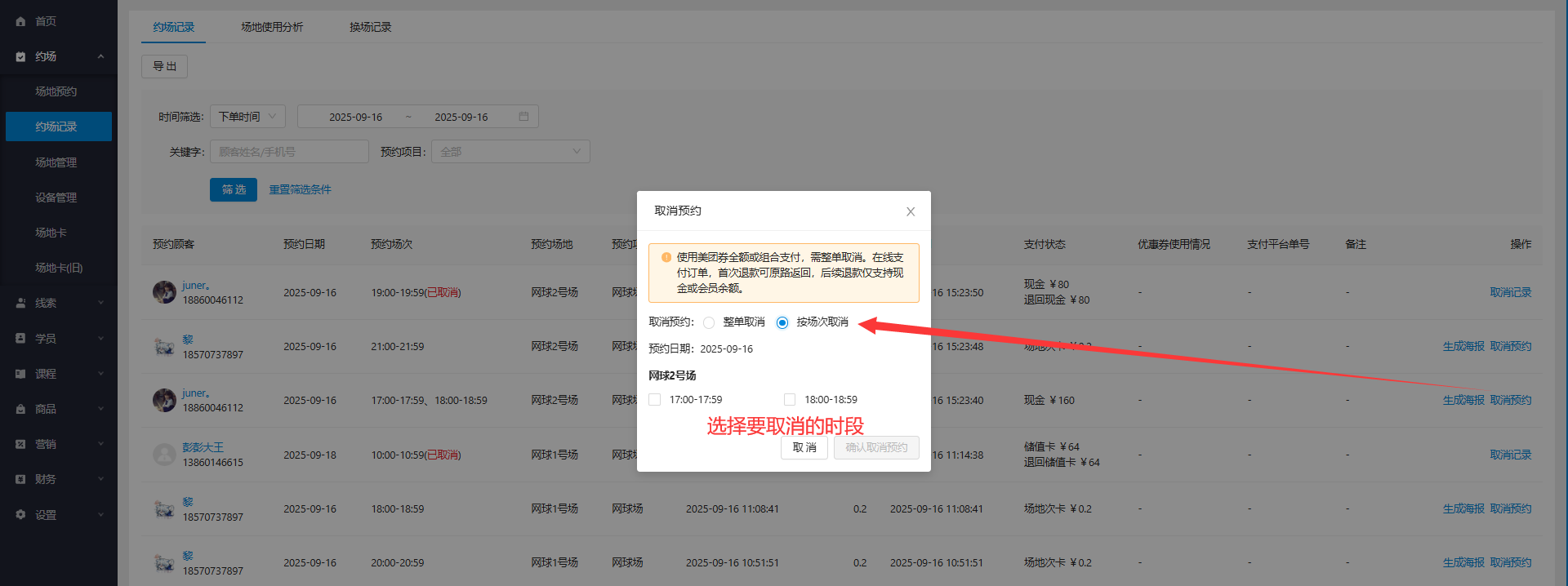Switch to 场地使用分析 tab
The image size is (1568, 586).
[x=272, y=27]
